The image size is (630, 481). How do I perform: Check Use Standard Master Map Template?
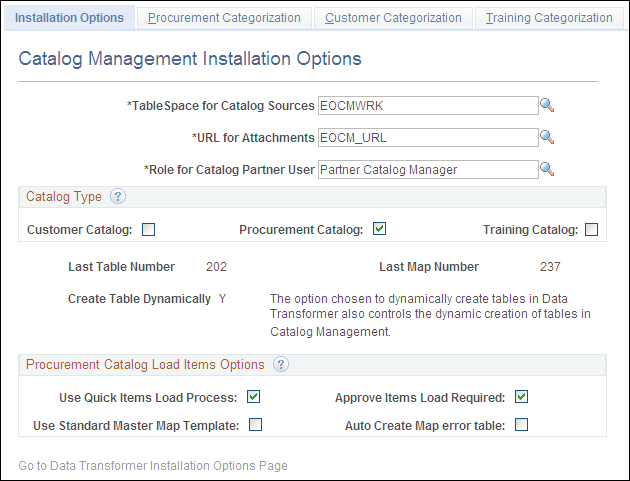[255, 425]
